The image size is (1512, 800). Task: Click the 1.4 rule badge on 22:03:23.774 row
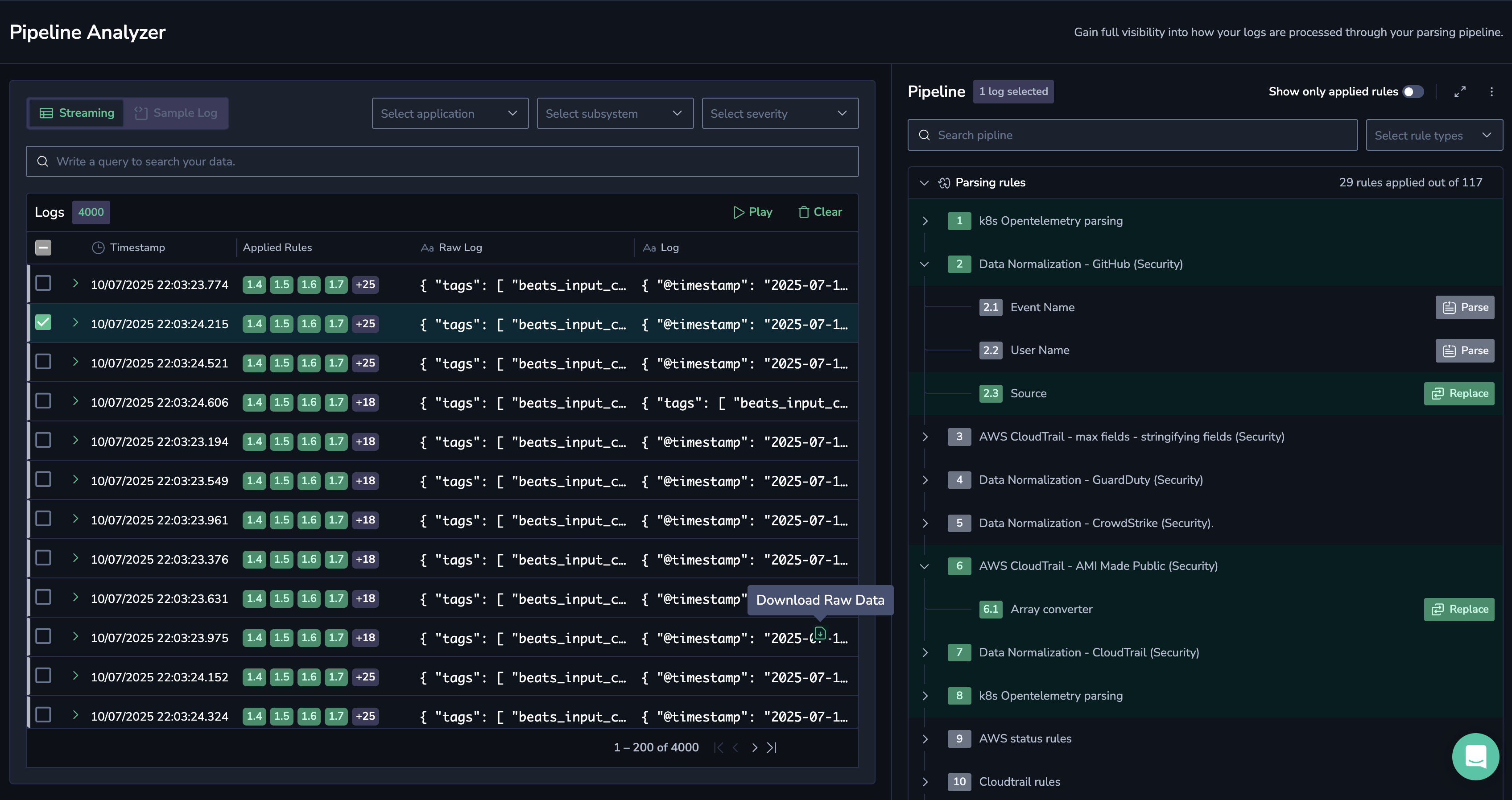pos(254,285)
